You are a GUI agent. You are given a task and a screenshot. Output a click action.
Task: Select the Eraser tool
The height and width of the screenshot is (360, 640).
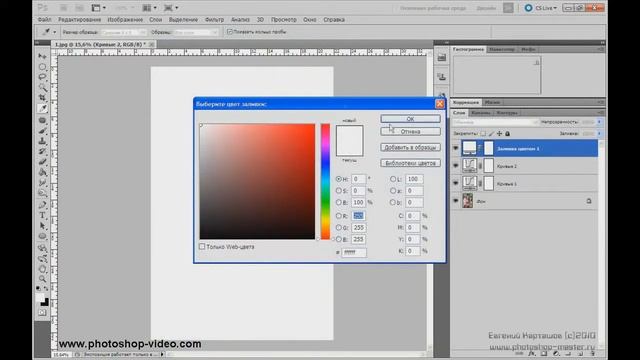[42, 162]
